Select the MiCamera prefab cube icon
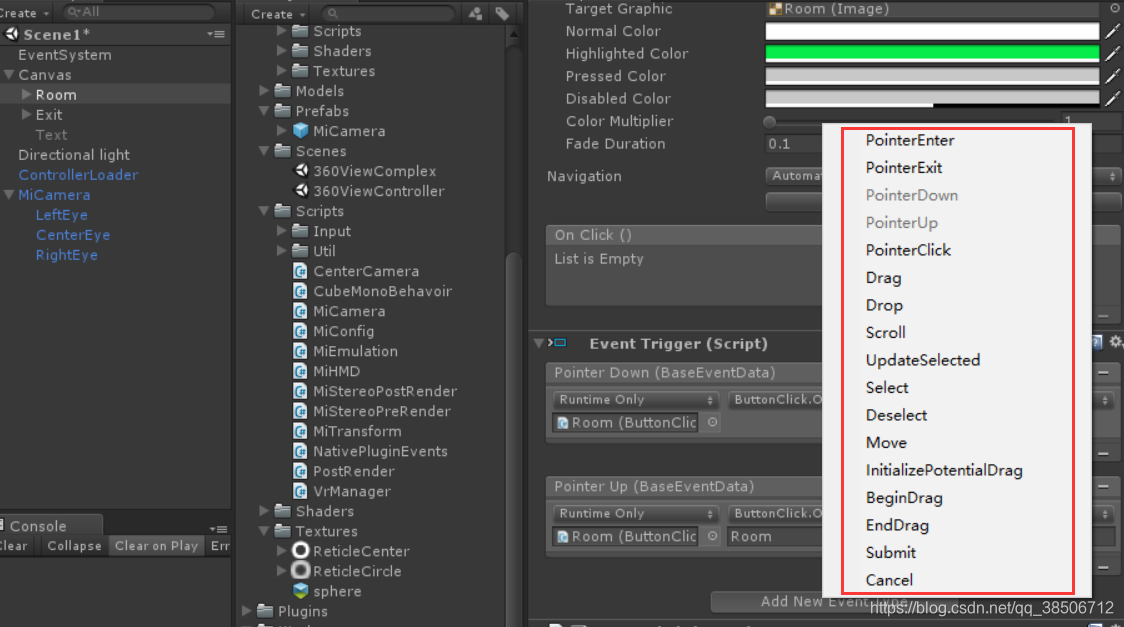This screenshot has width=1124, height=627. click(x=300, y=131)
